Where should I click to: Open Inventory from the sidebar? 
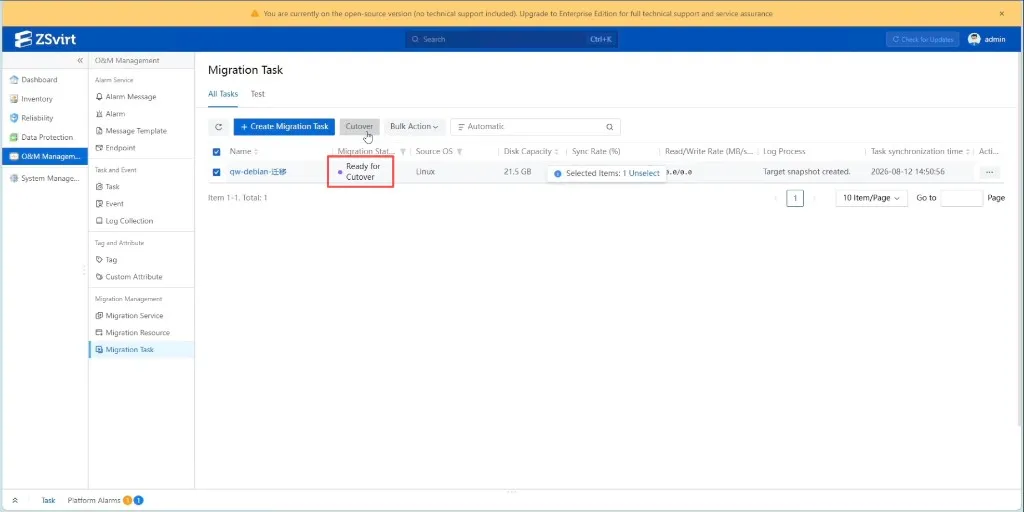37,99
